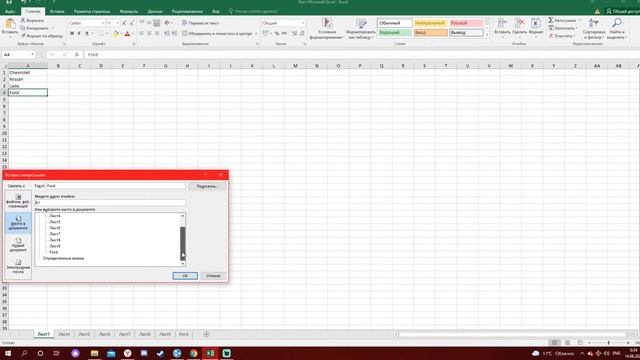Click OK in the Insert Hyperlink dialog
The height and width of the screenshot is (360, 640).
click(x=185, y=276)
